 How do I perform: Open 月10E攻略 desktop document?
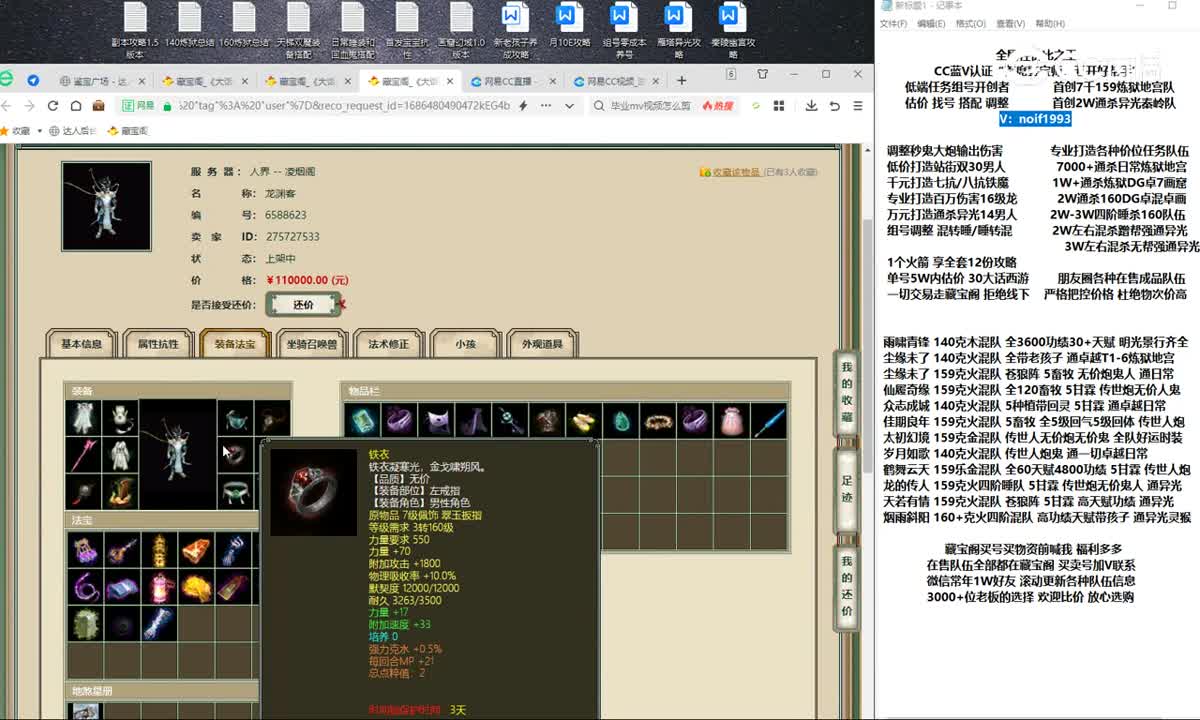[x=568, y=24]
